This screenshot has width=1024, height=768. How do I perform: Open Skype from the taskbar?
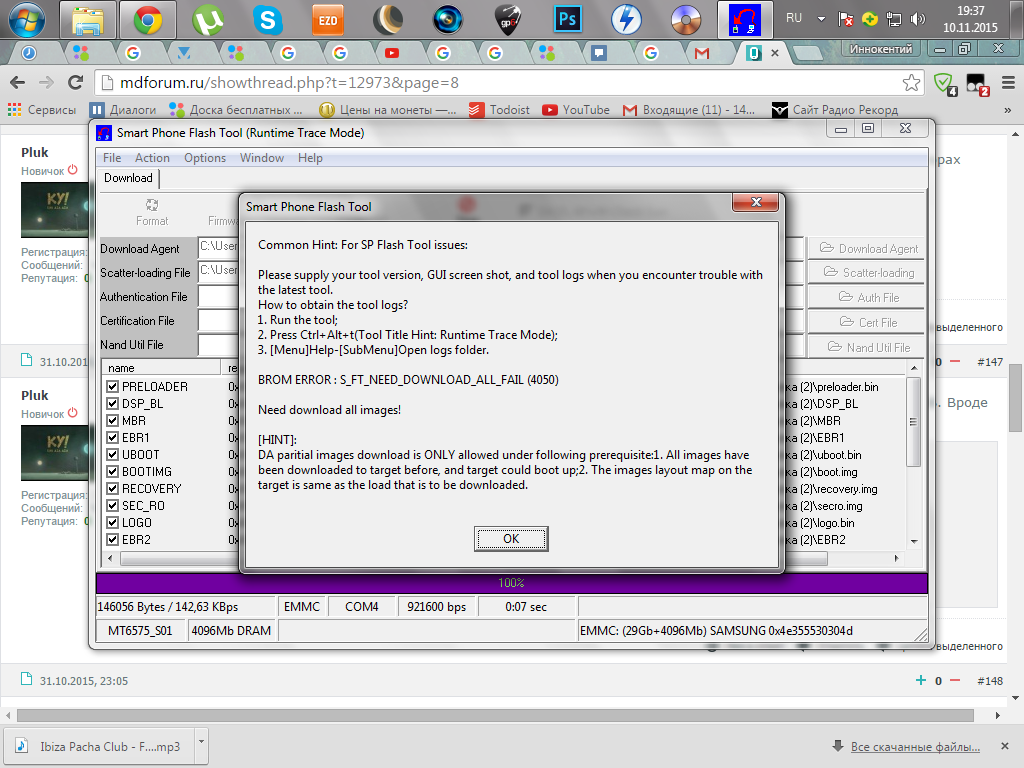(267, 19)
